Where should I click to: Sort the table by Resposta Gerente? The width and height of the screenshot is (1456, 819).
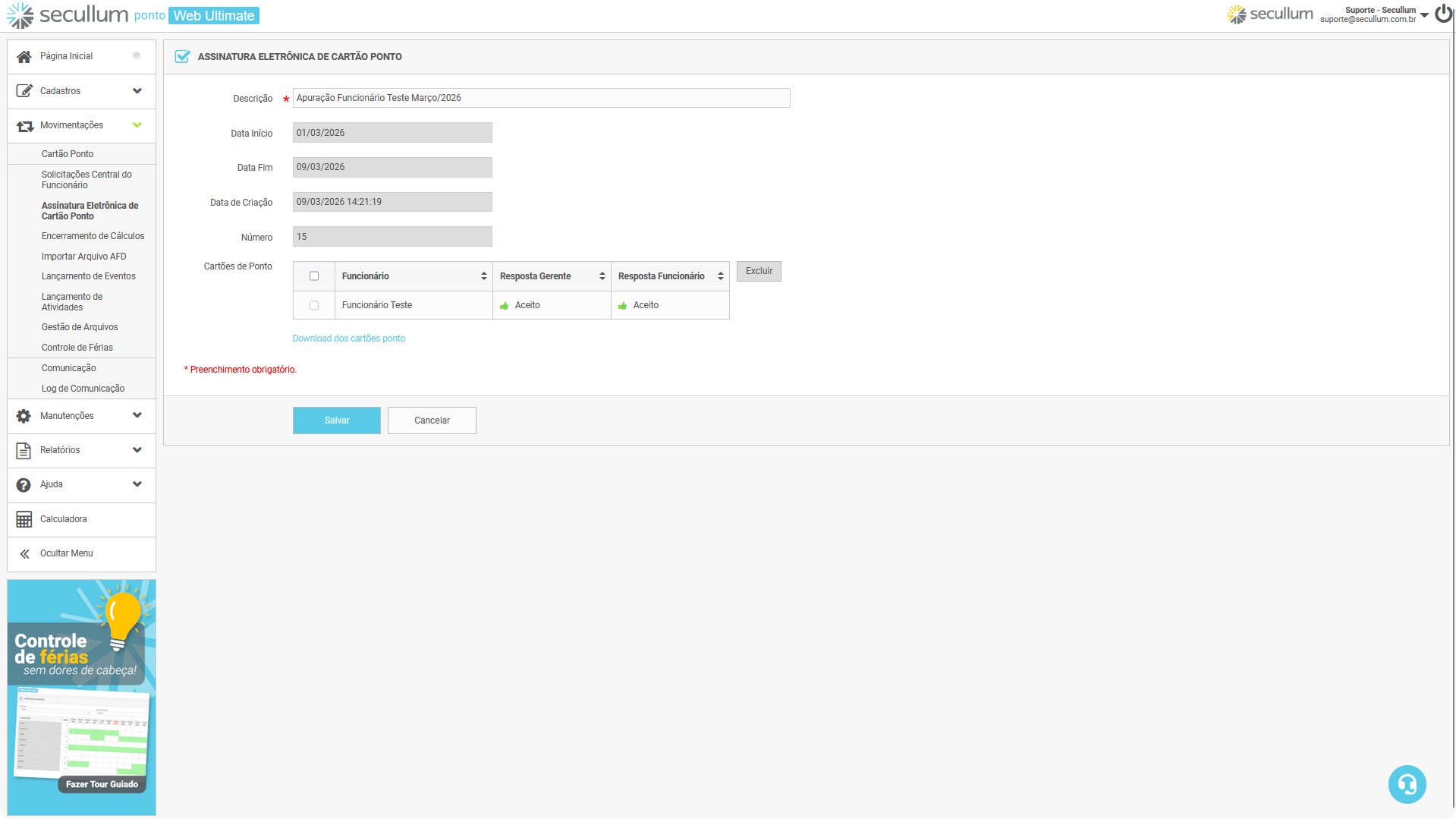click(602, 276)
